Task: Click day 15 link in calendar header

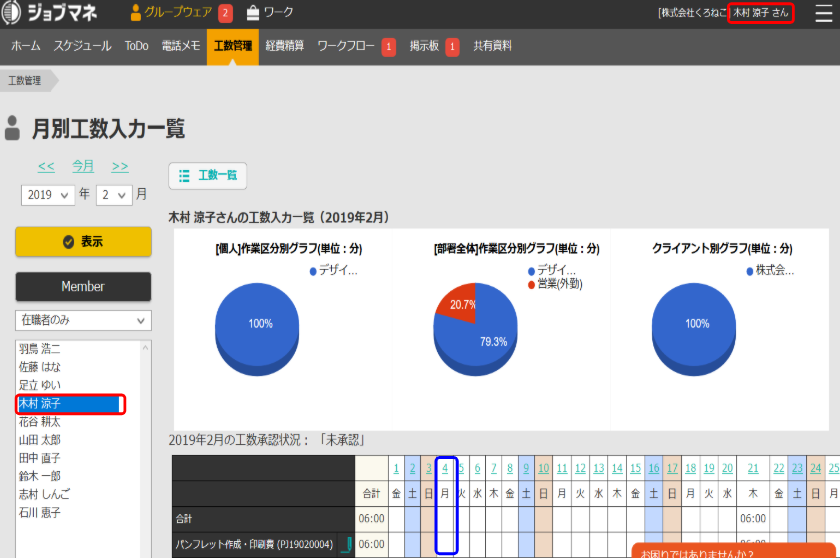Action: click(x=635, y=469)
